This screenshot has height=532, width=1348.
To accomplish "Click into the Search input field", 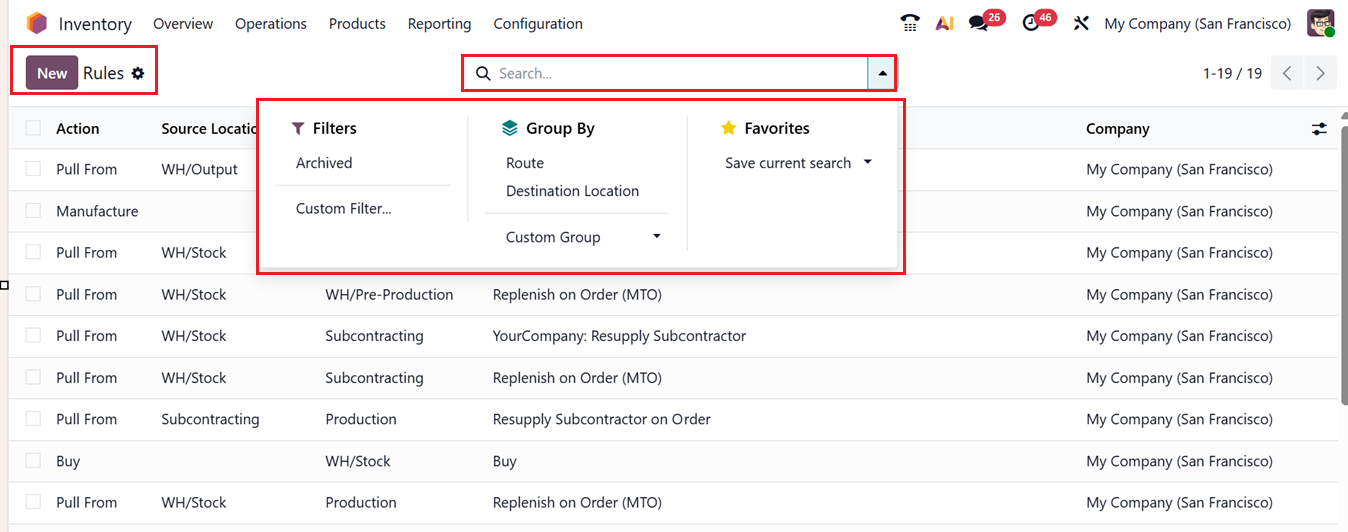I will [x=680, y=73].
